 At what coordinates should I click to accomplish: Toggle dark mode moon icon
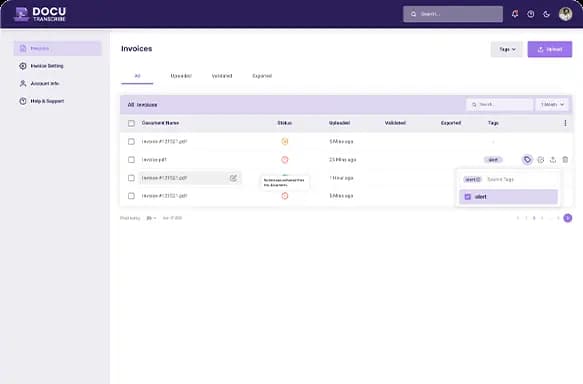546,14
